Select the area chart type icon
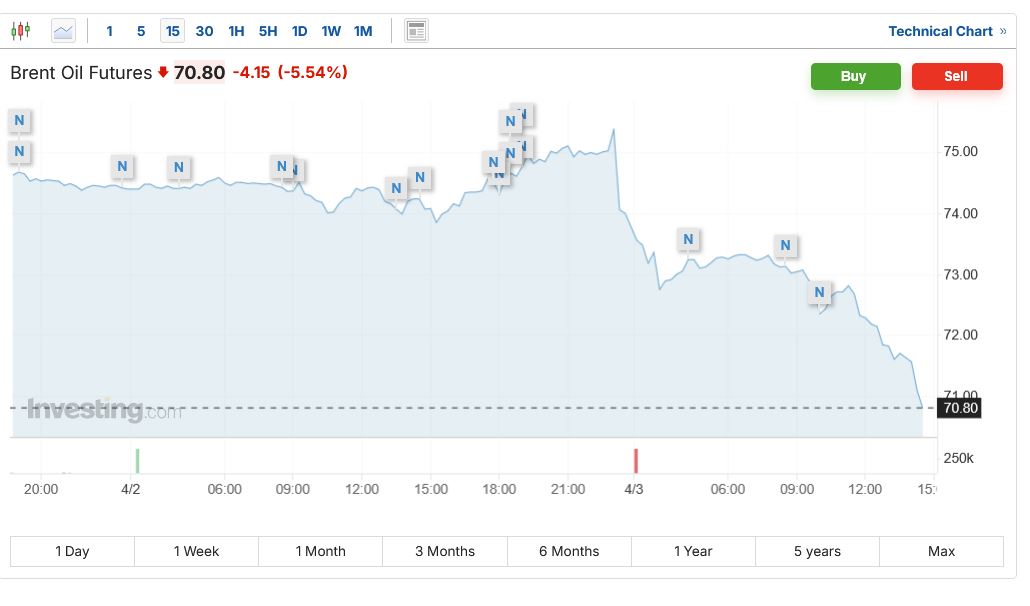This screenshot has width=1030, height=606. click(x=63, y=31)
